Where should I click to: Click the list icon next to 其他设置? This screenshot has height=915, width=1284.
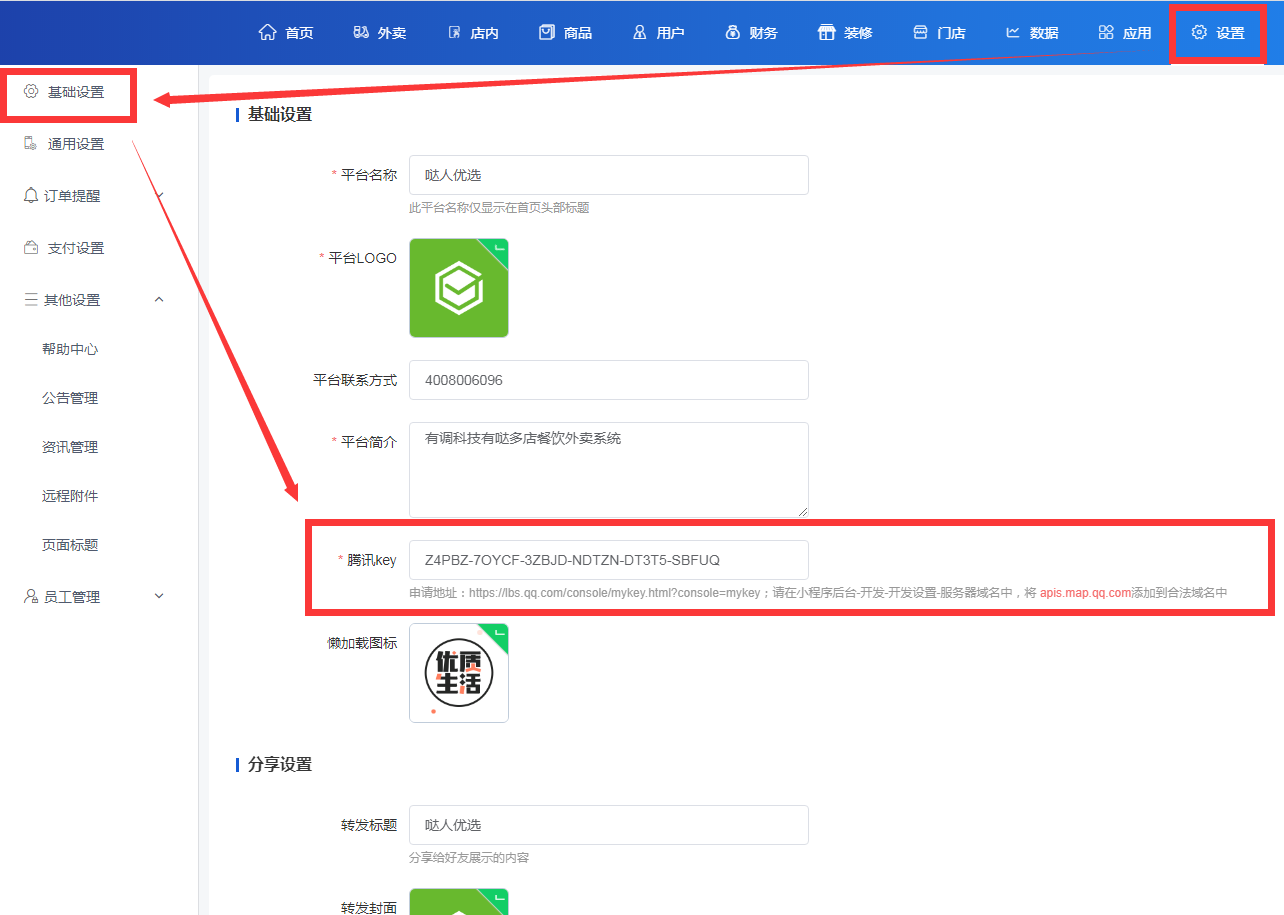point(31,299)
